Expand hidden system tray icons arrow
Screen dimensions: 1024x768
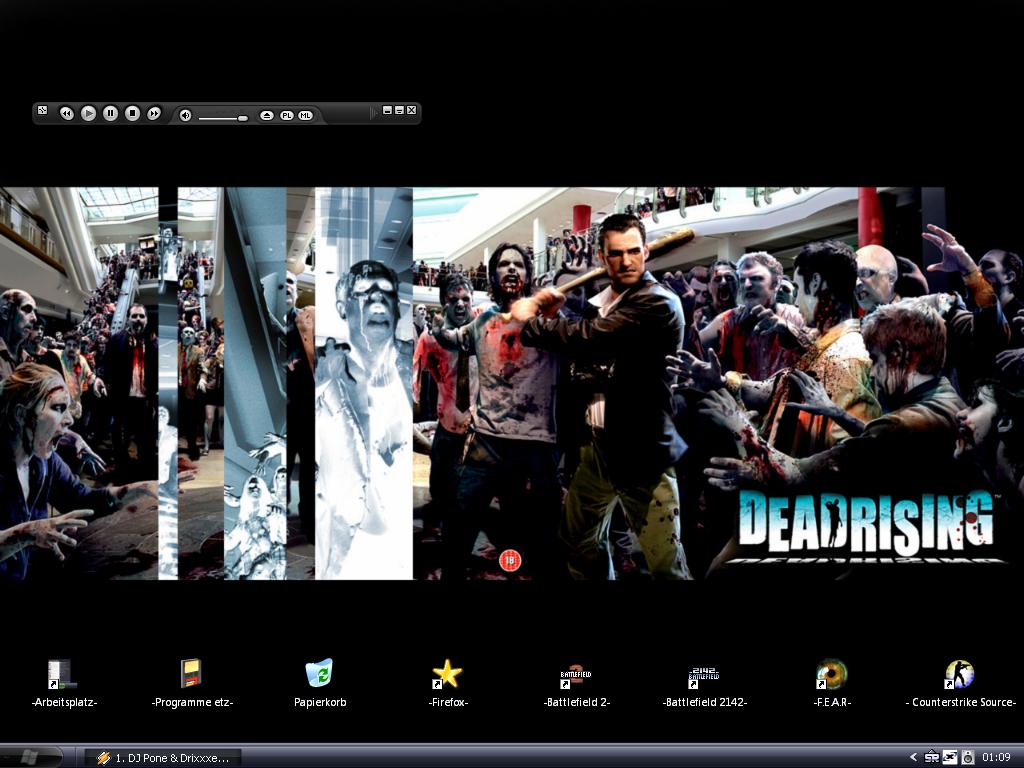click(x=913, y=758)
